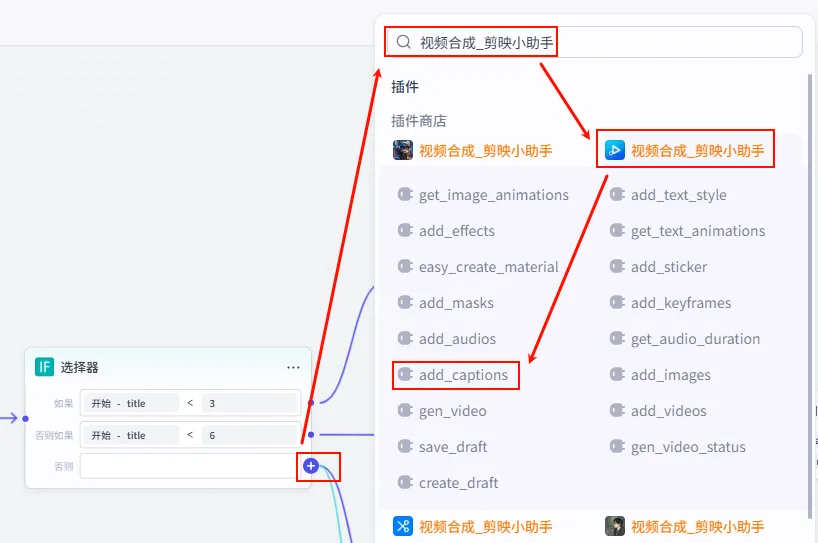Select the gen_video tool

click(442, 411)
